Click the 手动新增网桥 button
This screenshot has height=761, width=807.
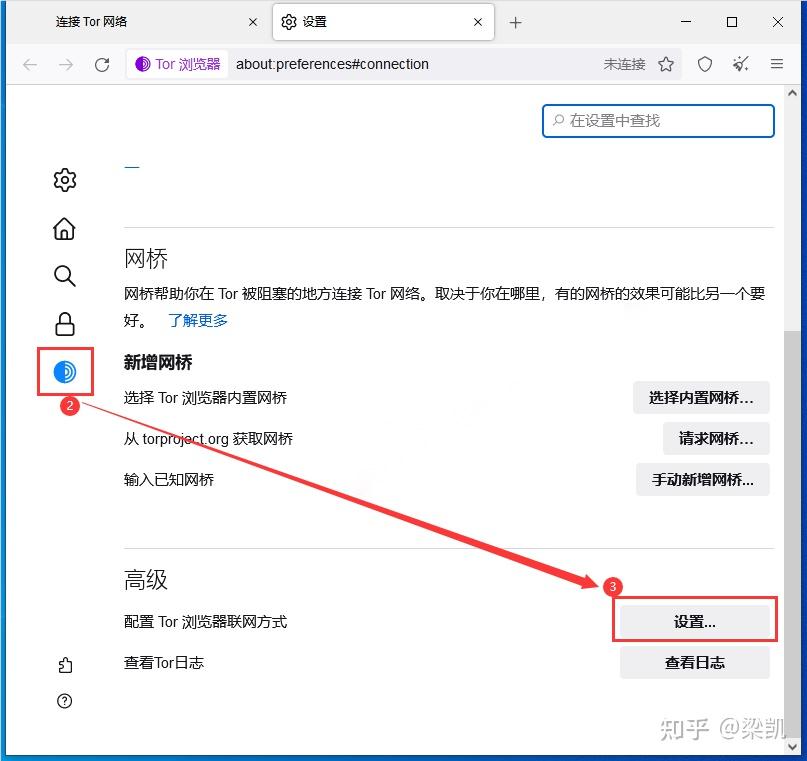click(703, 479)
